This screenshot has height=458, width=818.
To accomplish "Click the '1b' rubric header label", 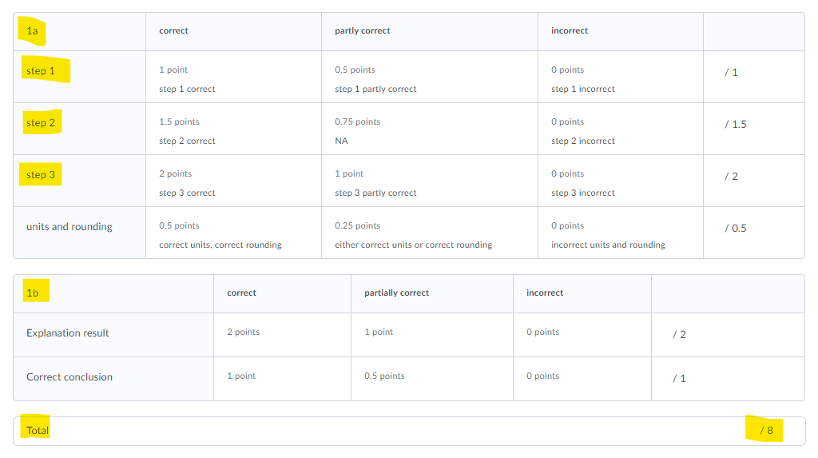I will (x=33, y=293).
